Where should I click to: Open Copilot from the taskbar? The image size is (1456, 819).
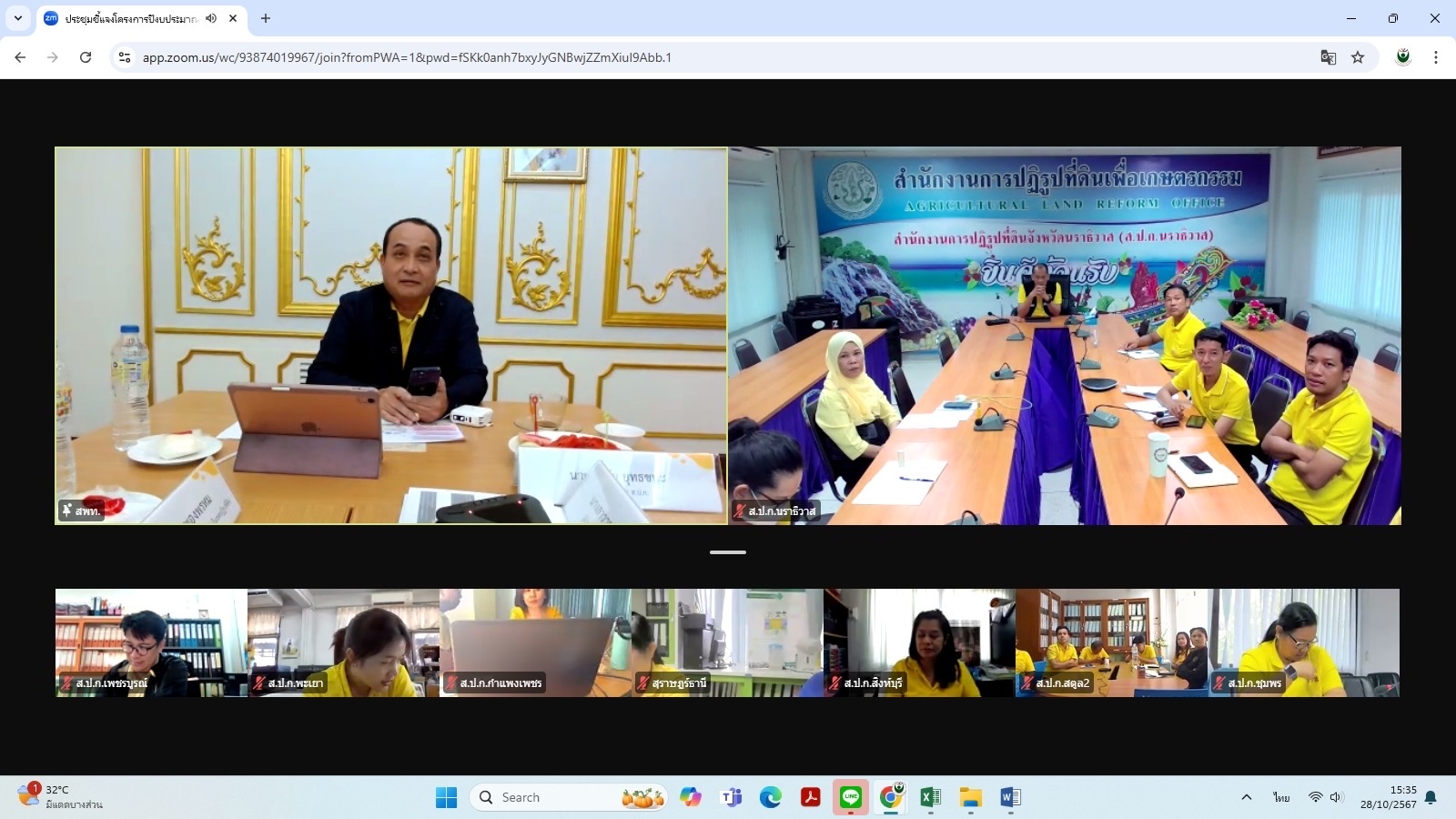coord(691,797)
